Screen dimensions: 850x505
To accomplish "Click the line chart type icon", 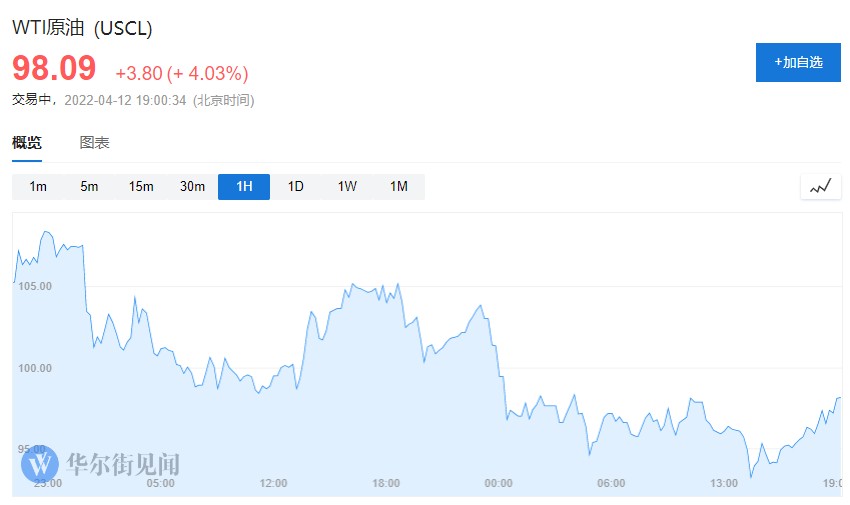I will [x=820, y=187].
